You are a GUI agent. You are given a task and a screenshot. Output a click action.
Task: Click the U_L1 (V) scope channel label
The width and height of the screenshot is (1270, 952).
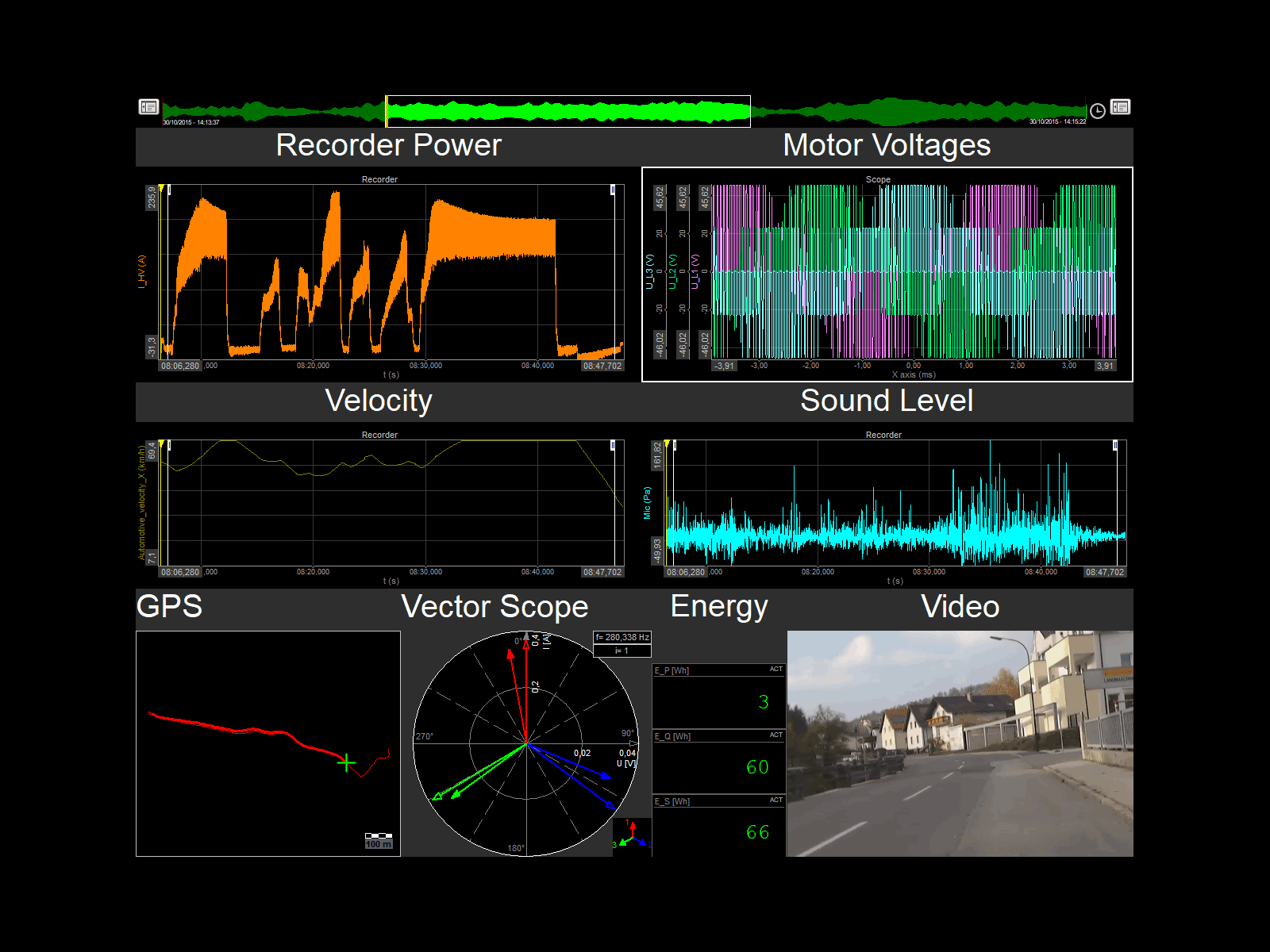click(x=695, y=271)
